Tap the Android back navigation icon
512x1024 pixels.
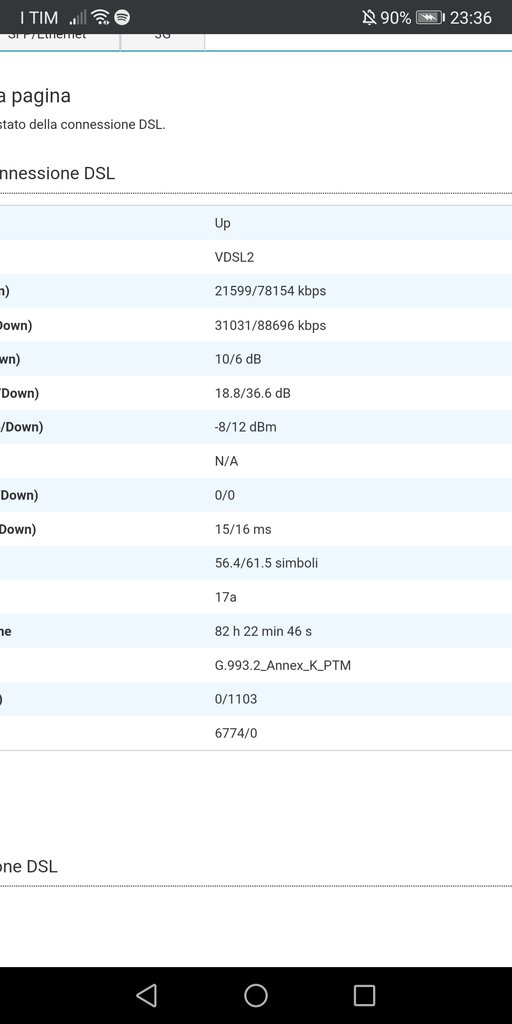(x=146, y=995)
